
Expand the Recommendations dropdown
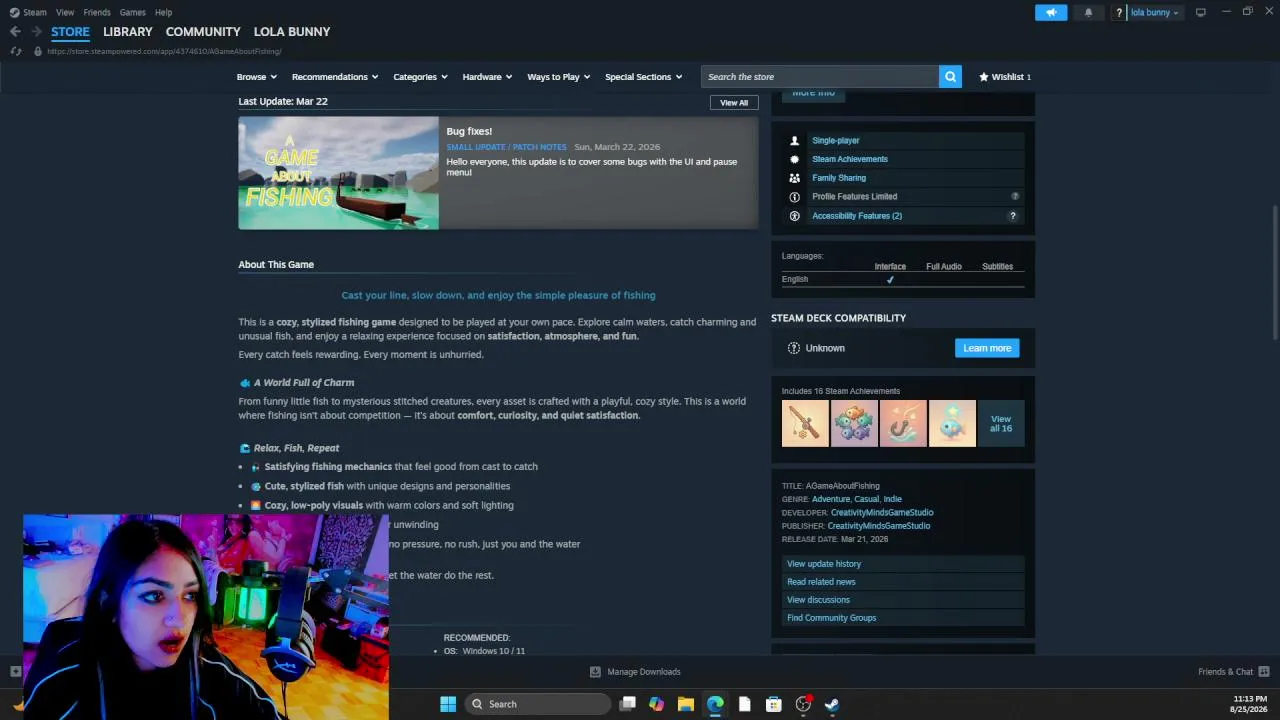[335, 77]
